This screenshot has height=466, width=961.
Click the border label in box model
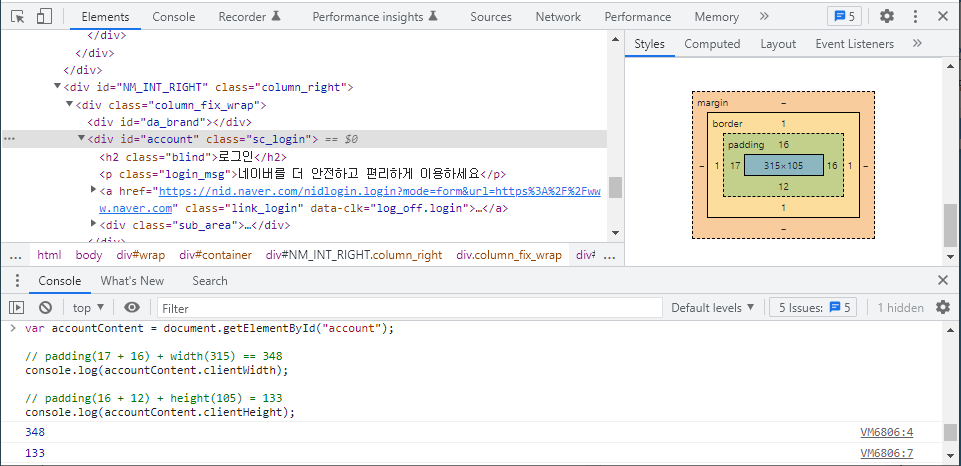click(x=727, y=124)
